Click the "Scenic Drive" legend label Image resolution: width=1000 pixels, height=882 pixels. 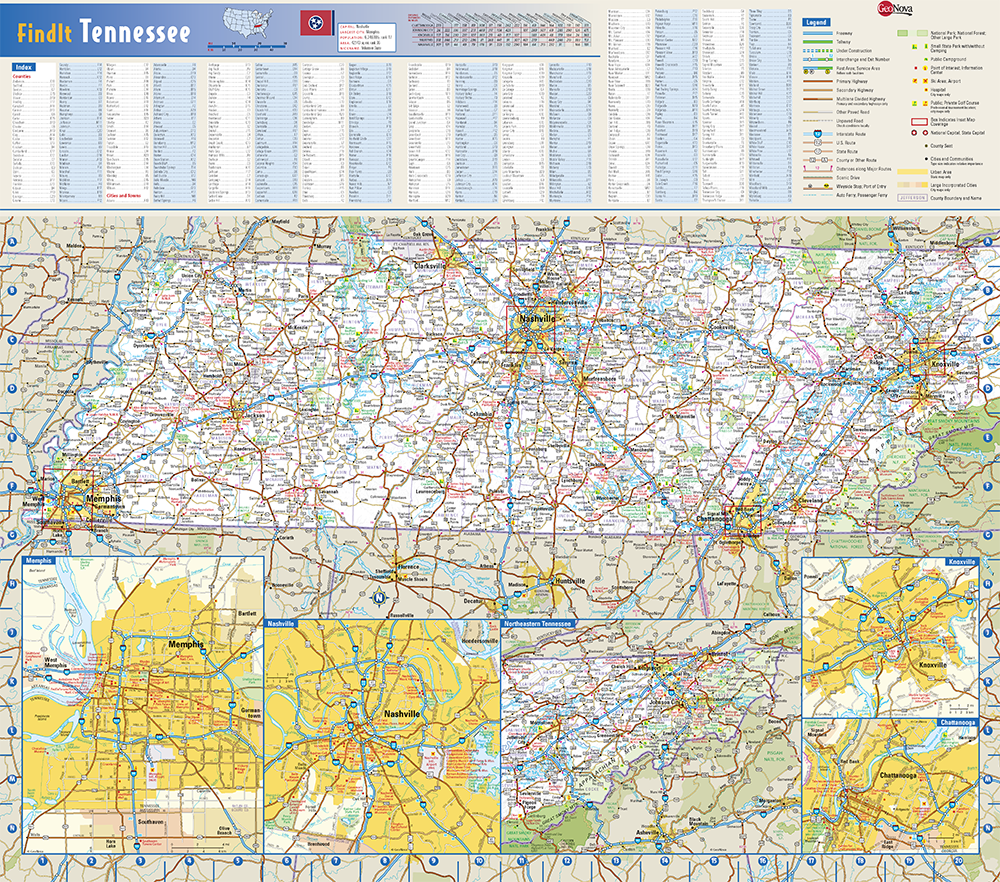(x=848, y=178)
